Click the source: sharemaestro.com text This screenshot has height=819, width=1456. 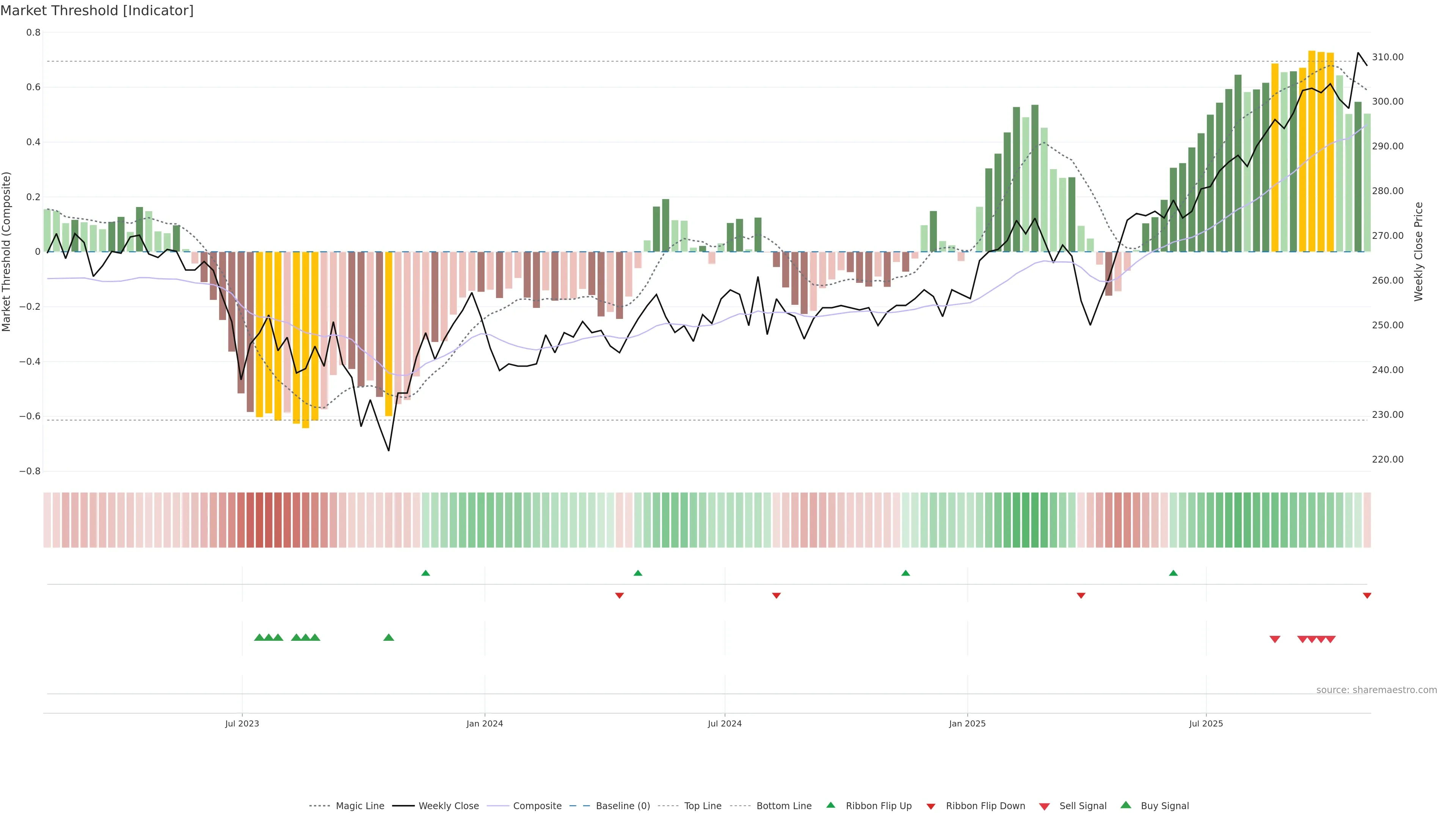pos(1376,690)
